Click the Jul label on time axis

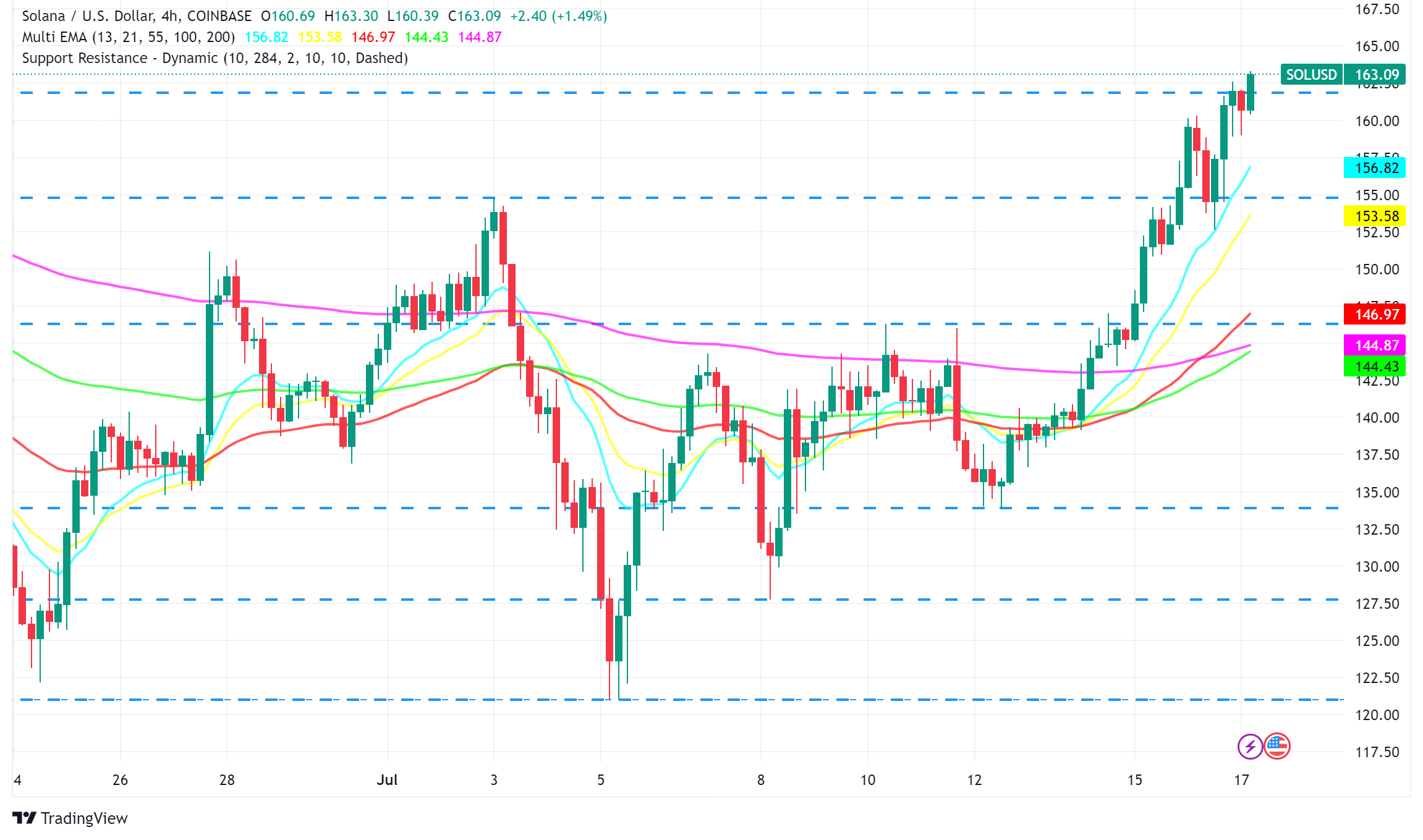pyautogui.click(x=387, y=780)
